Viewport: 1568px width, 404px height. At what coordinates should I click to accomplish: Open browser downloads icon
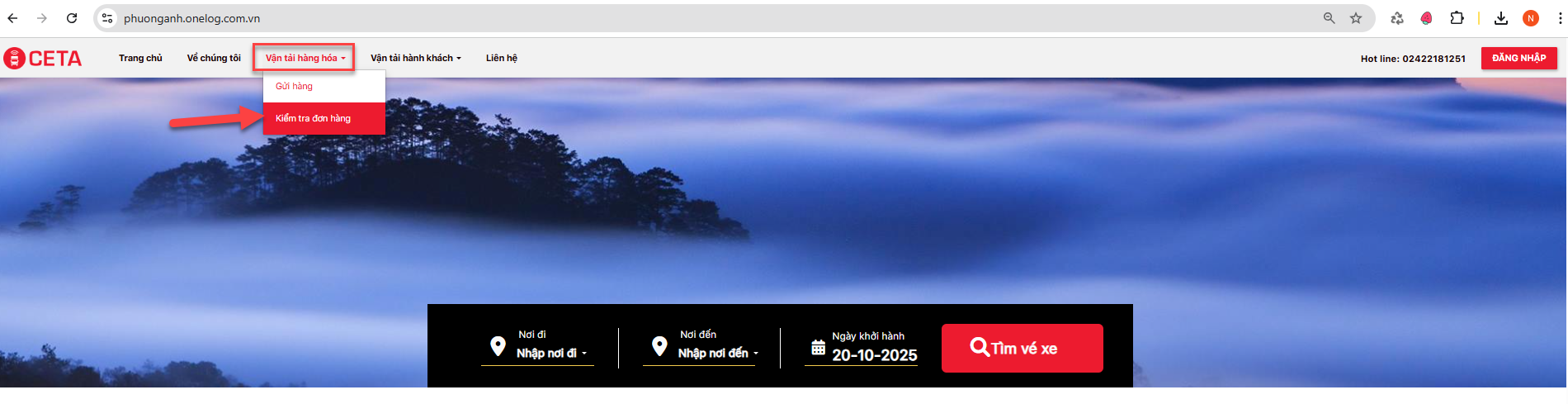1501,18
